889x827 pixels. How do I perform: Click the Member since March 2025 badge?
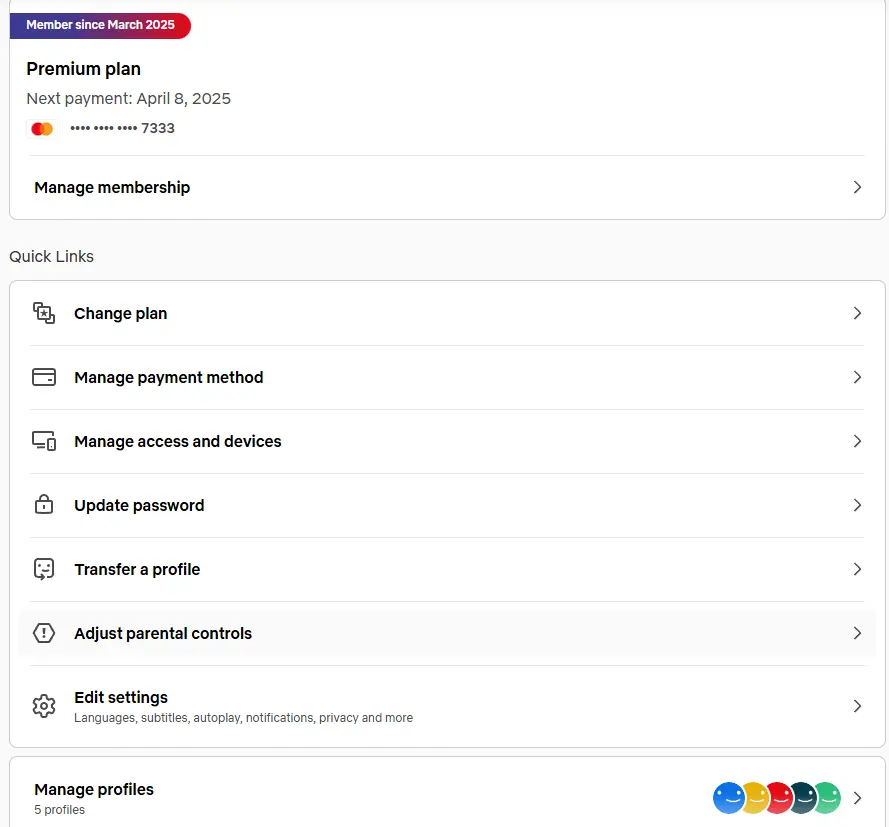point(100,25)
